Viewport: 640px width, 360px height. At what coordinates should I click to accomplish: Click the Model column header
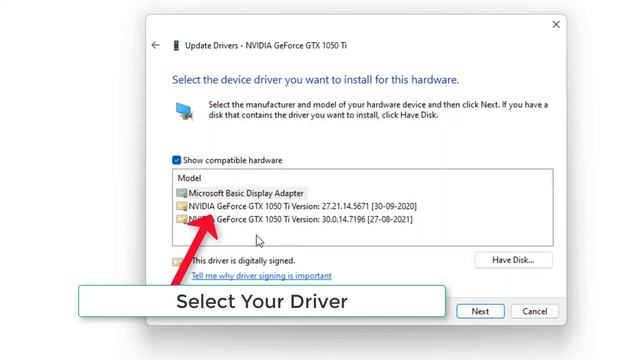click(x=189, y=178)
